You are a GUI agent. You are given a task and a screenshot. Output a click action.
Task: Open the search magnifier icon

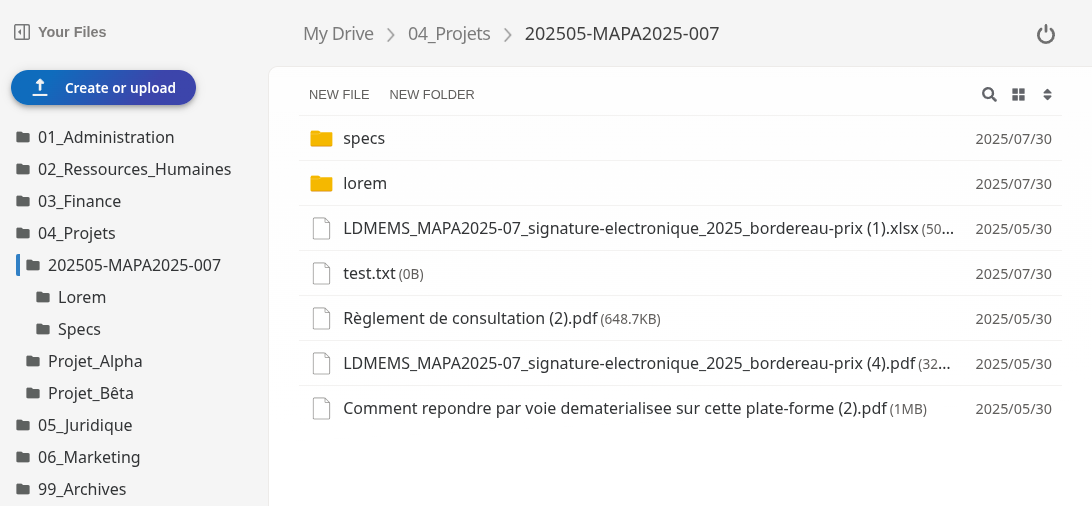click(989, 95)
